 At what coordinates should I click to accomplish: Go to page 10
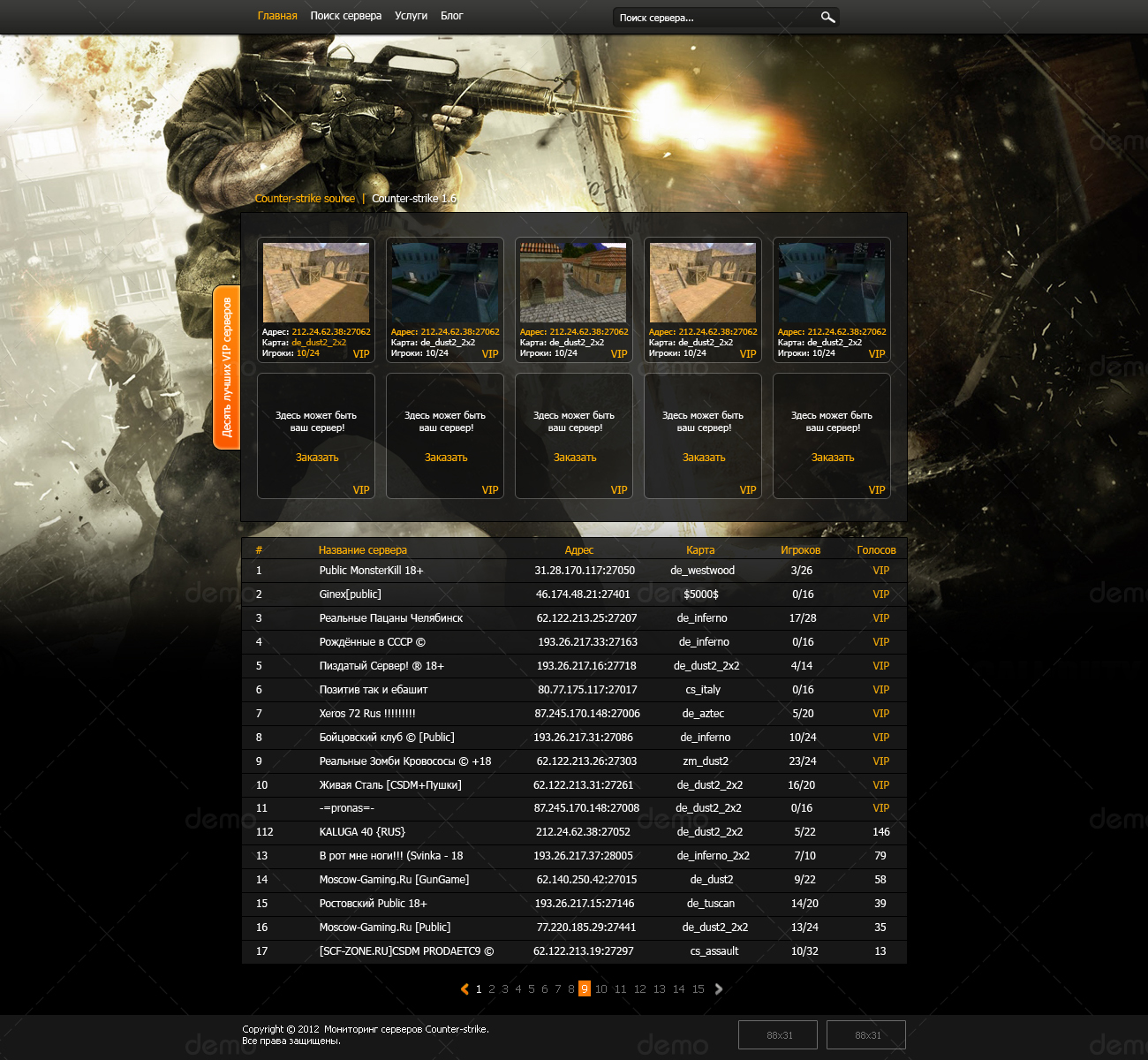pyautogui.click(x=601, y=989)
